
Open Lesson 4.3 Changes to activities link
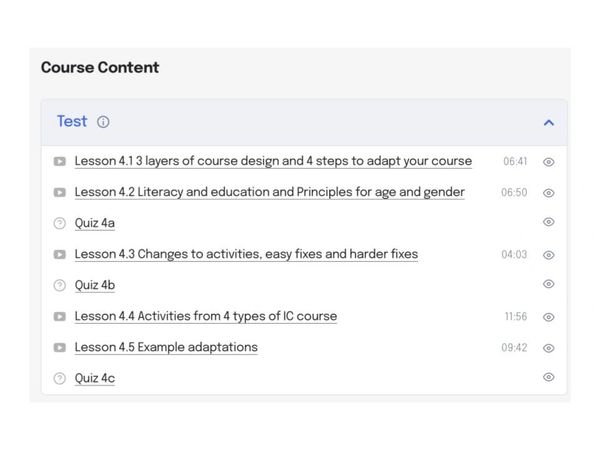246,254
